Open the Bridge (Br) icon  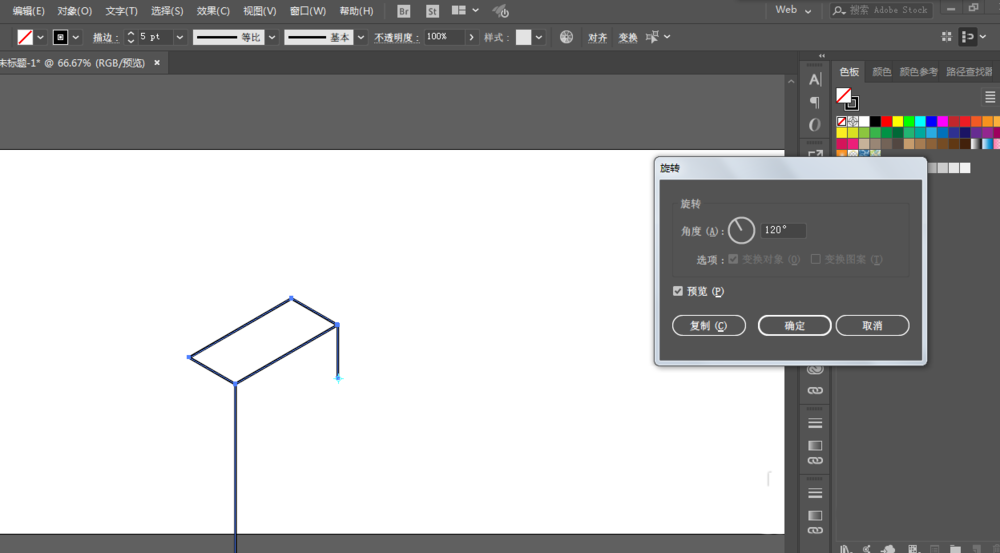coord(404,11)
